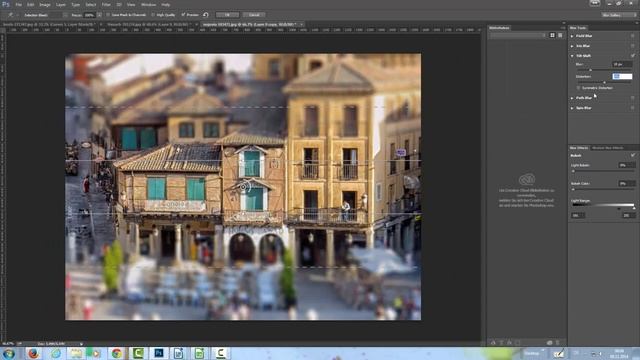The width and height of the screenshot is (640, 360).
Task: Switch to the Motion Blur Effects tab
Action: pos(607,148)
